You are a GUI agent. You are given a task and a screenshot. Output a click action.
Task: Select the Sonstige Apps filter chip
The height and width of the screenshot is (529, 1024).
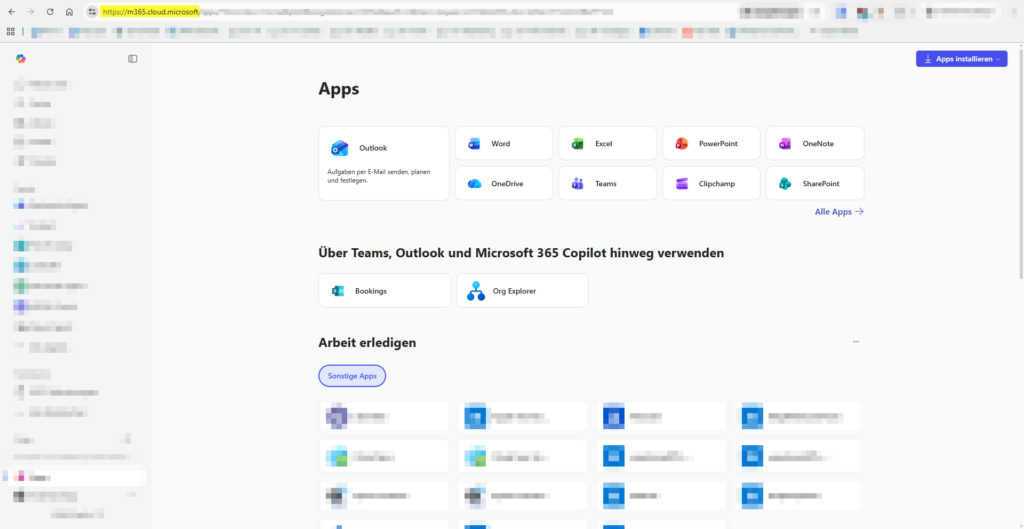[x=352, y=376]
